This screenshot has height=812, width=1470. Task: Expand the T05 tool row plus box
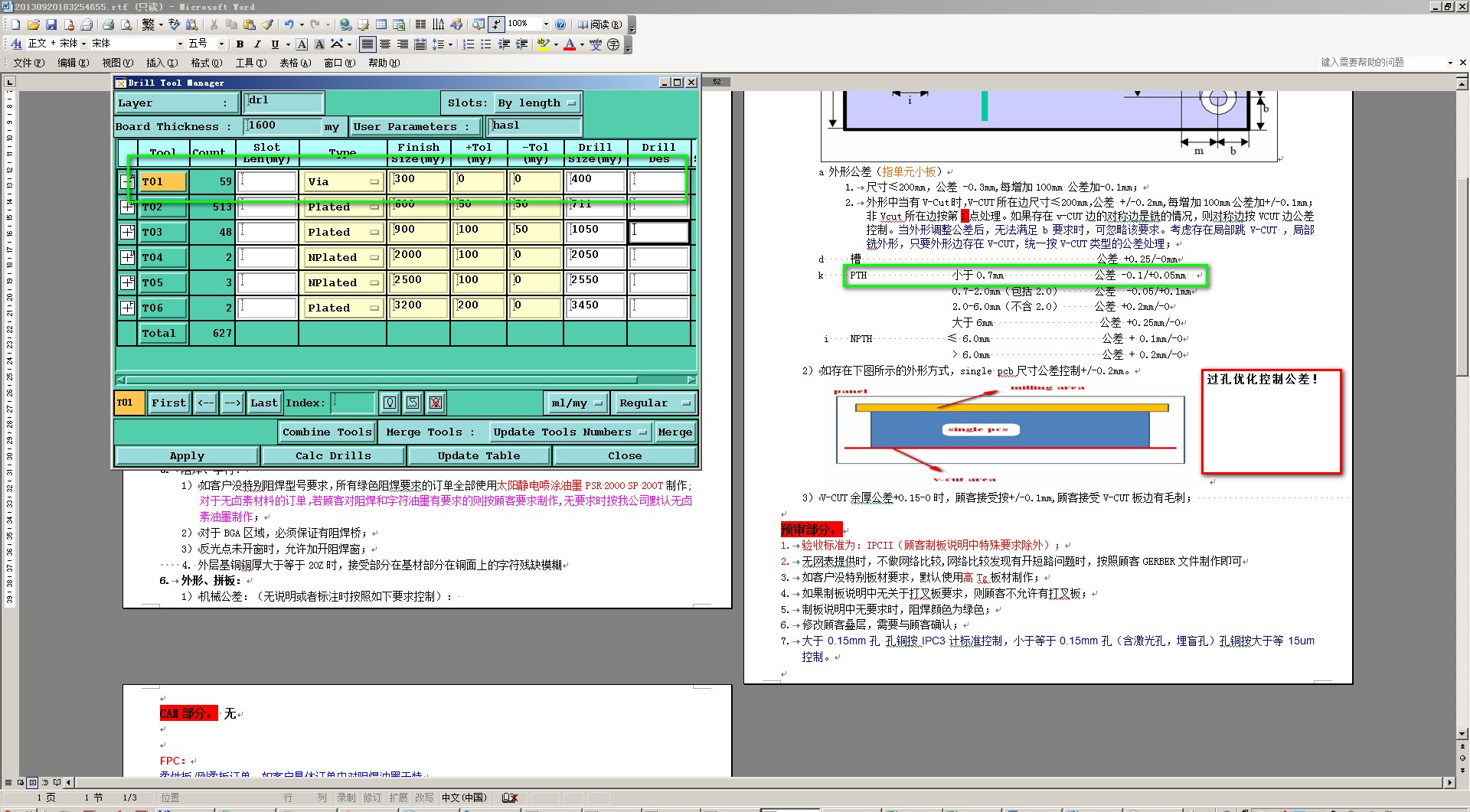coord(127,282)
